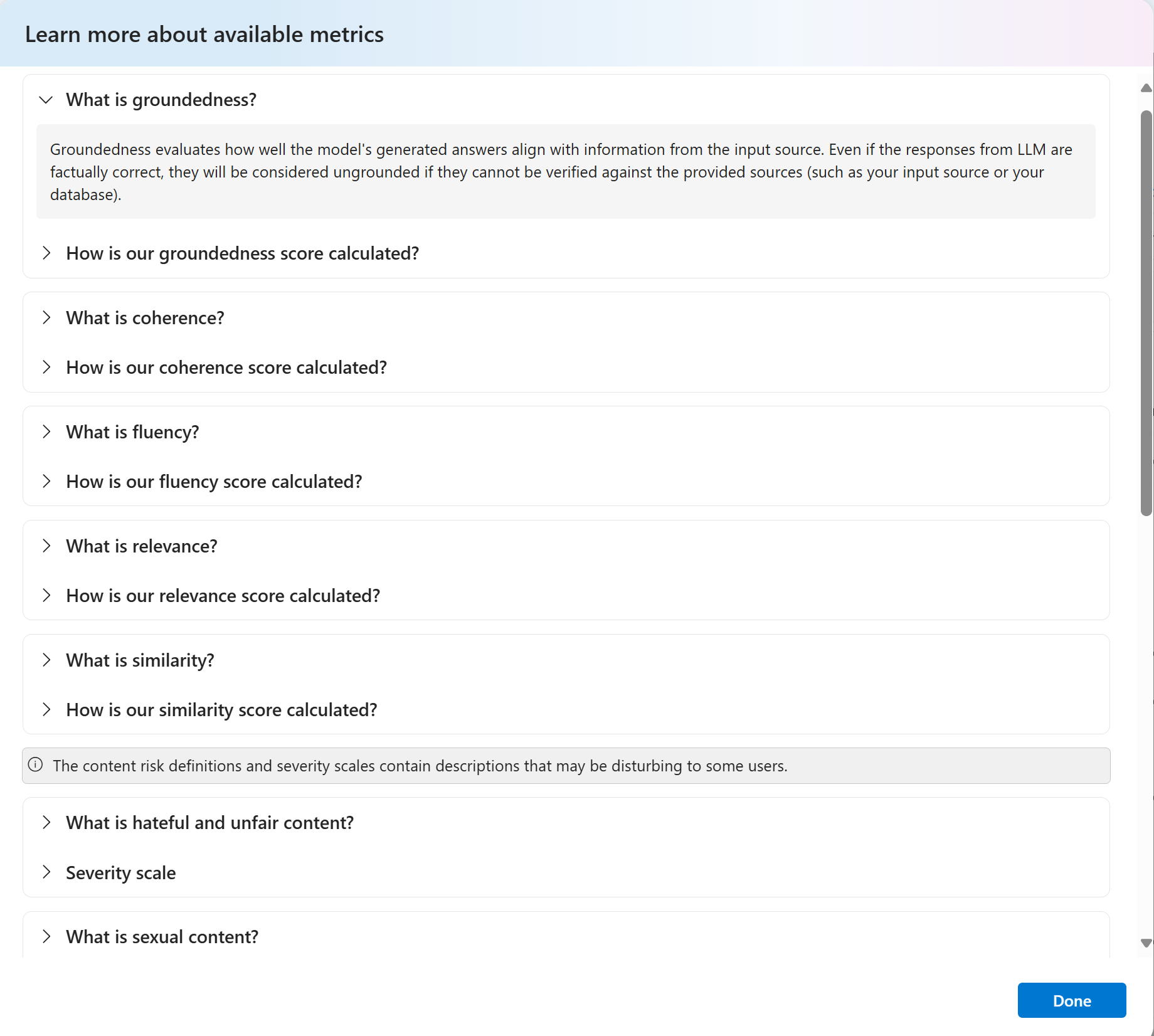Collapse the "What is groundedness?" section
Screen dimensions: 1154x1036
tap(46, 100)
